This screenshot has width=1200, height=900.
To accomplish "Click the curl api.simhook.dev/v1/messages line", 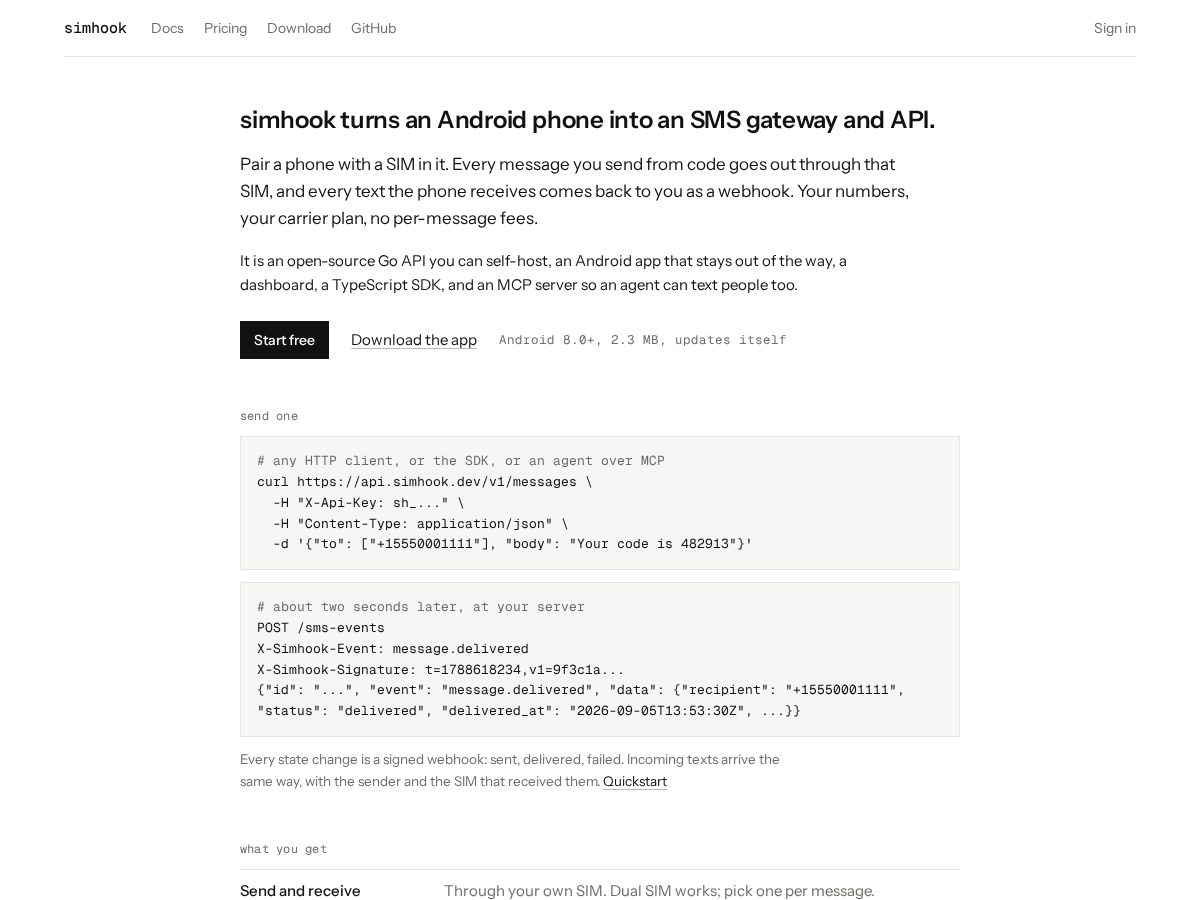I will [x=424, y=482].
